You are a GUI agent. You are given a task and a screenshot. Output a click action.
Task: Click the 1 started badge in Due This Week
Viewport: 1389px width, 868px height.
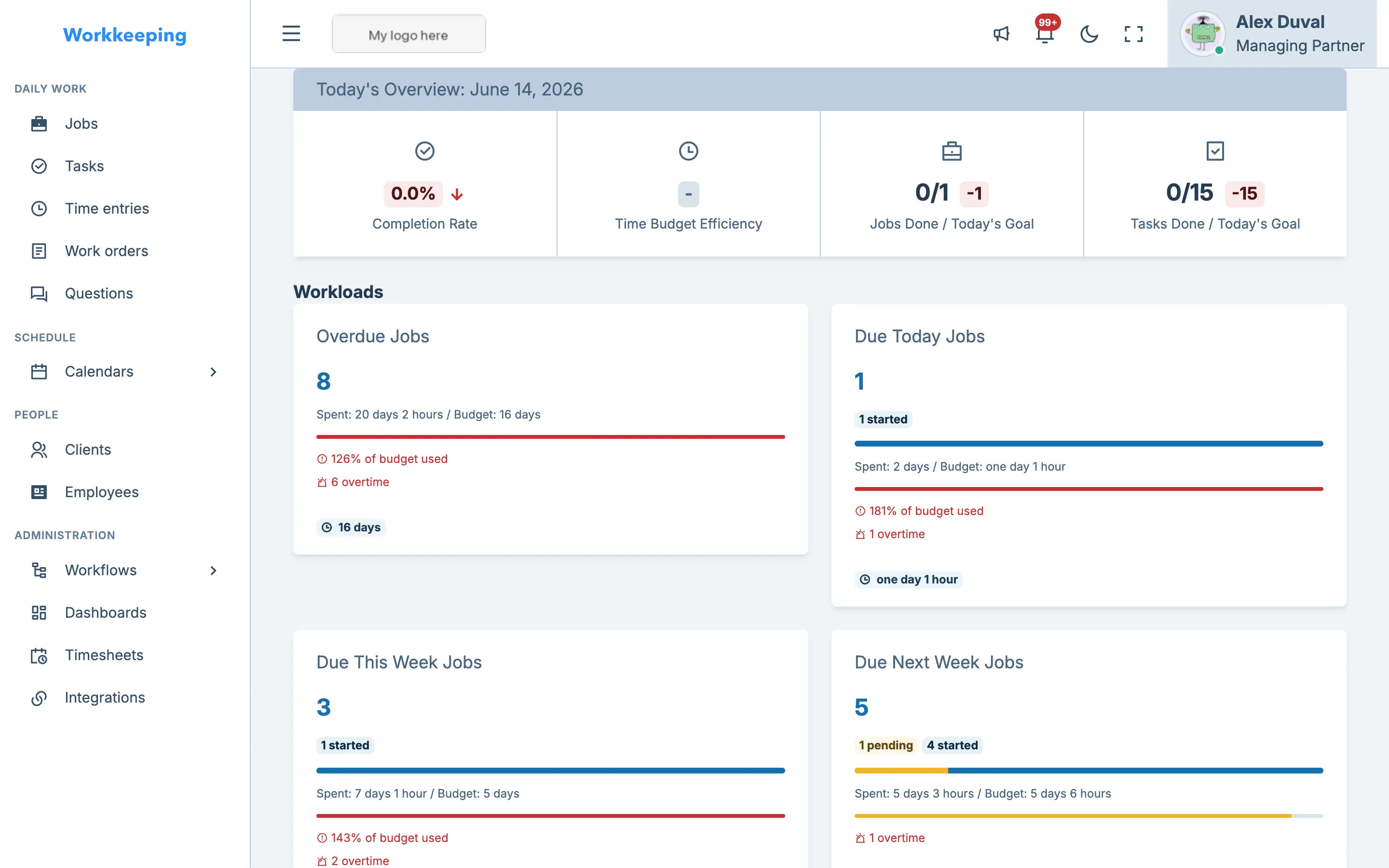(x=345, y=745)
